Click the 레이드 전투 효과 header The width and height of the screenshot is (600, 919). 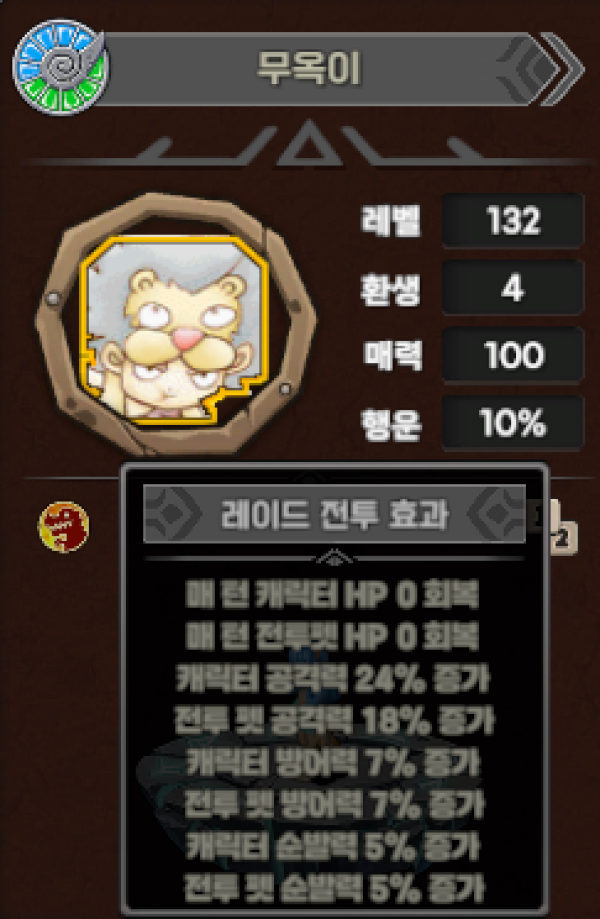coord(334,514)
